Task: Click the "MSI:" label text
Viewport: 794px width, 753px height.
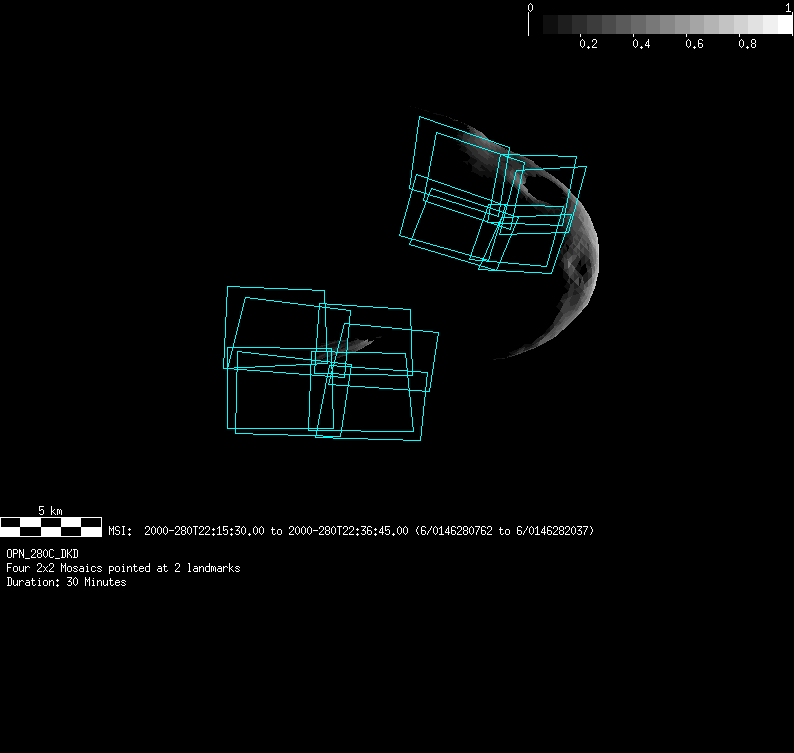Action: point(120,531)
